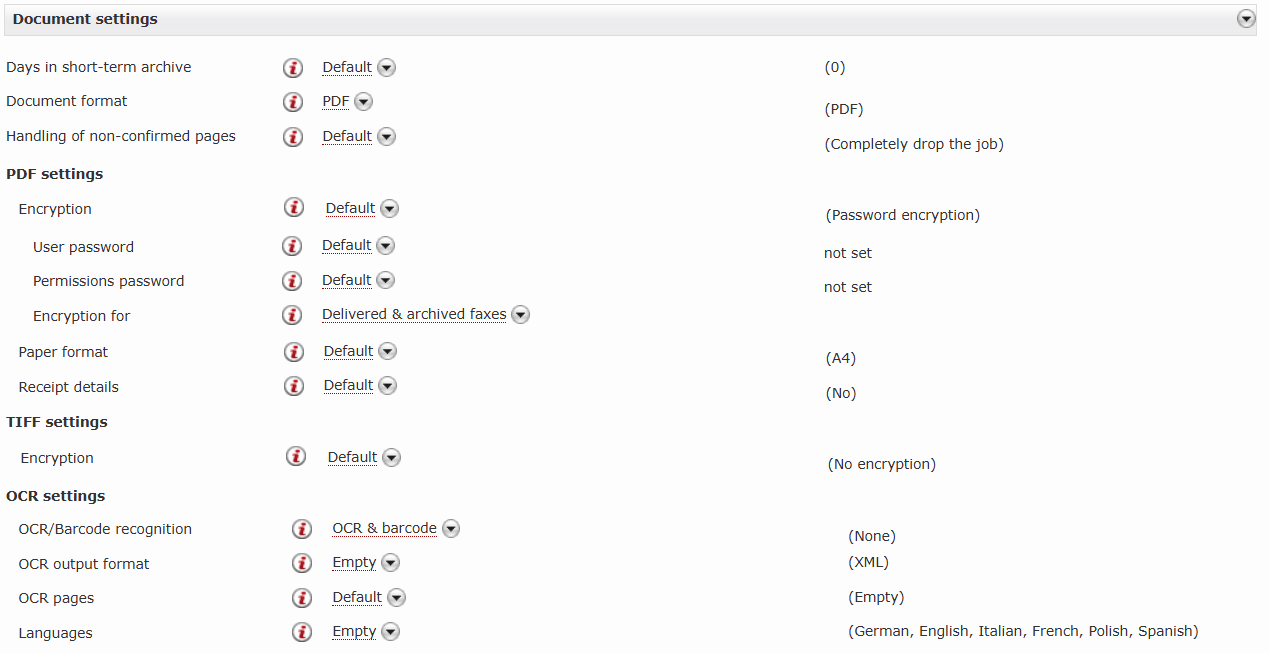Show info for OCR/Barcode recognition

coord(302,529)
